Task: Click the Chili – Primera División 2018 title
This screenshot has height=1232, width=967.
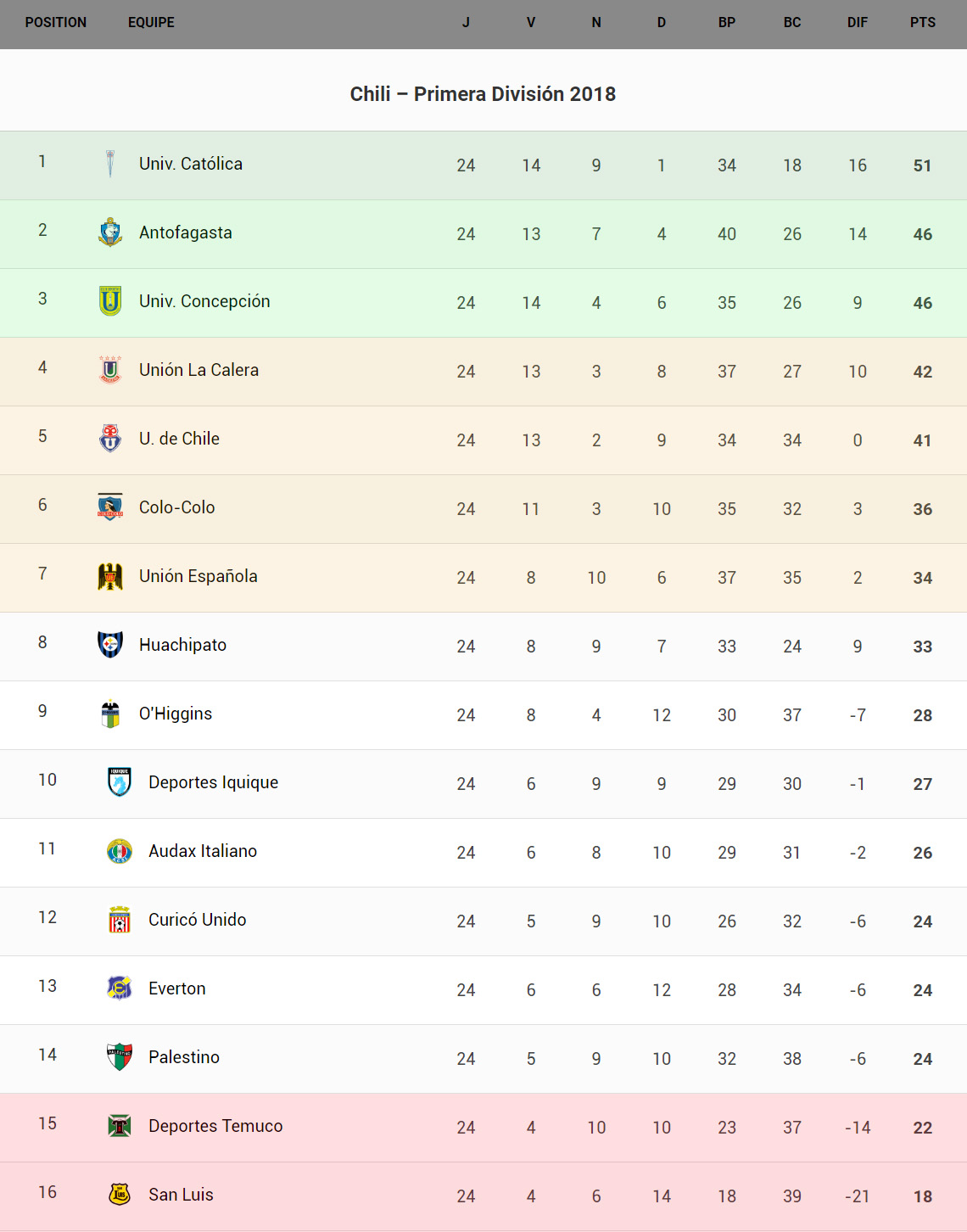Action: (483, 94)
